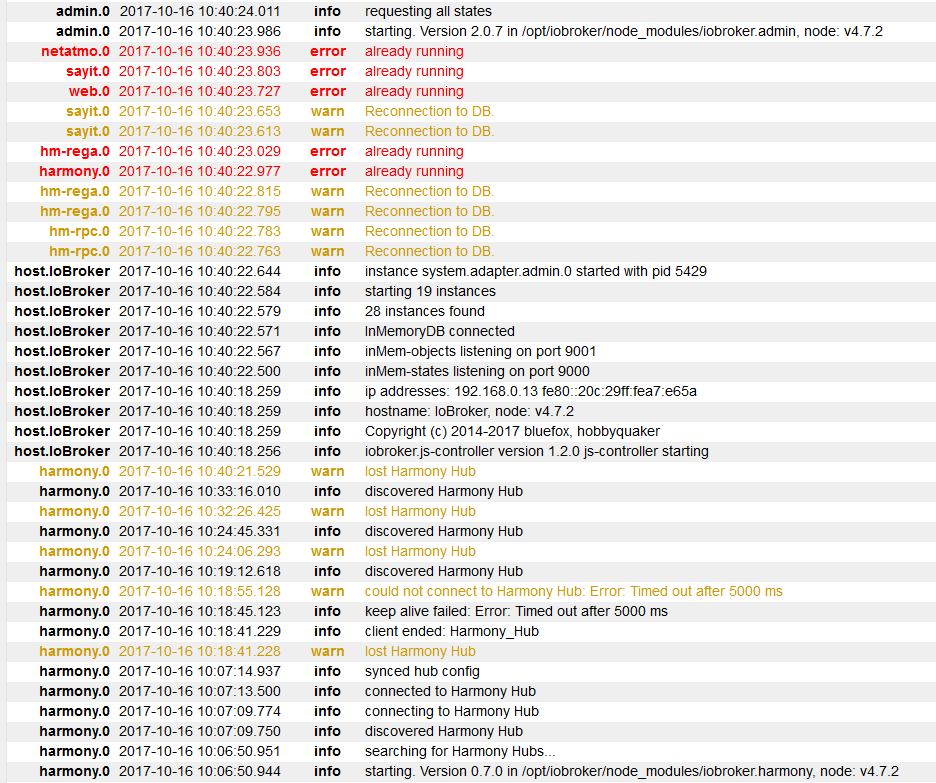Click the sayit.0 entry at 10:40:23.653
936x783 pixels.
tap(88, 111)
